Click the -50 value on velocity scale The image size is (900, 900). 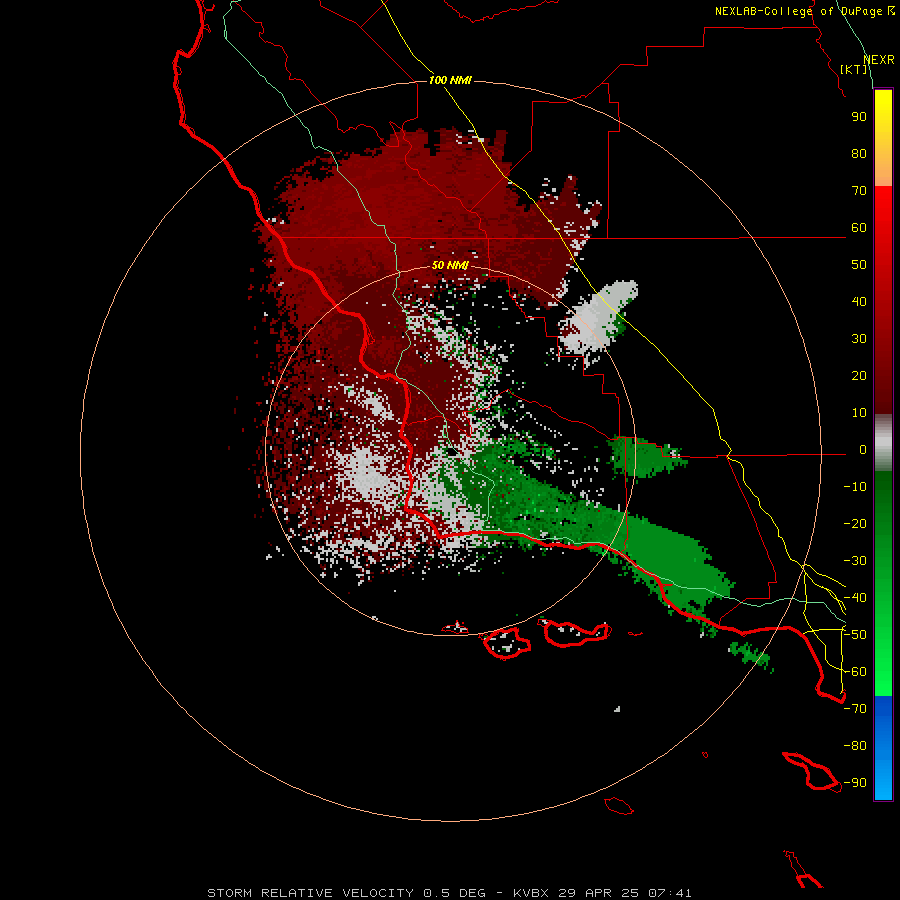click(855, 635)
